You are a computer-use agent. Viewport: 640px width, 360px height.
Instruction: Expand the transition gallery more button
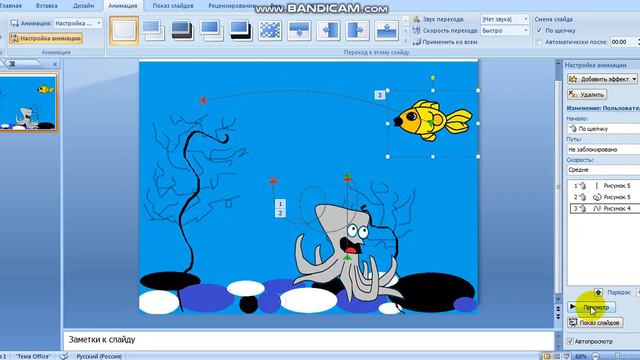pyautogui.click(x=406, y=41)
